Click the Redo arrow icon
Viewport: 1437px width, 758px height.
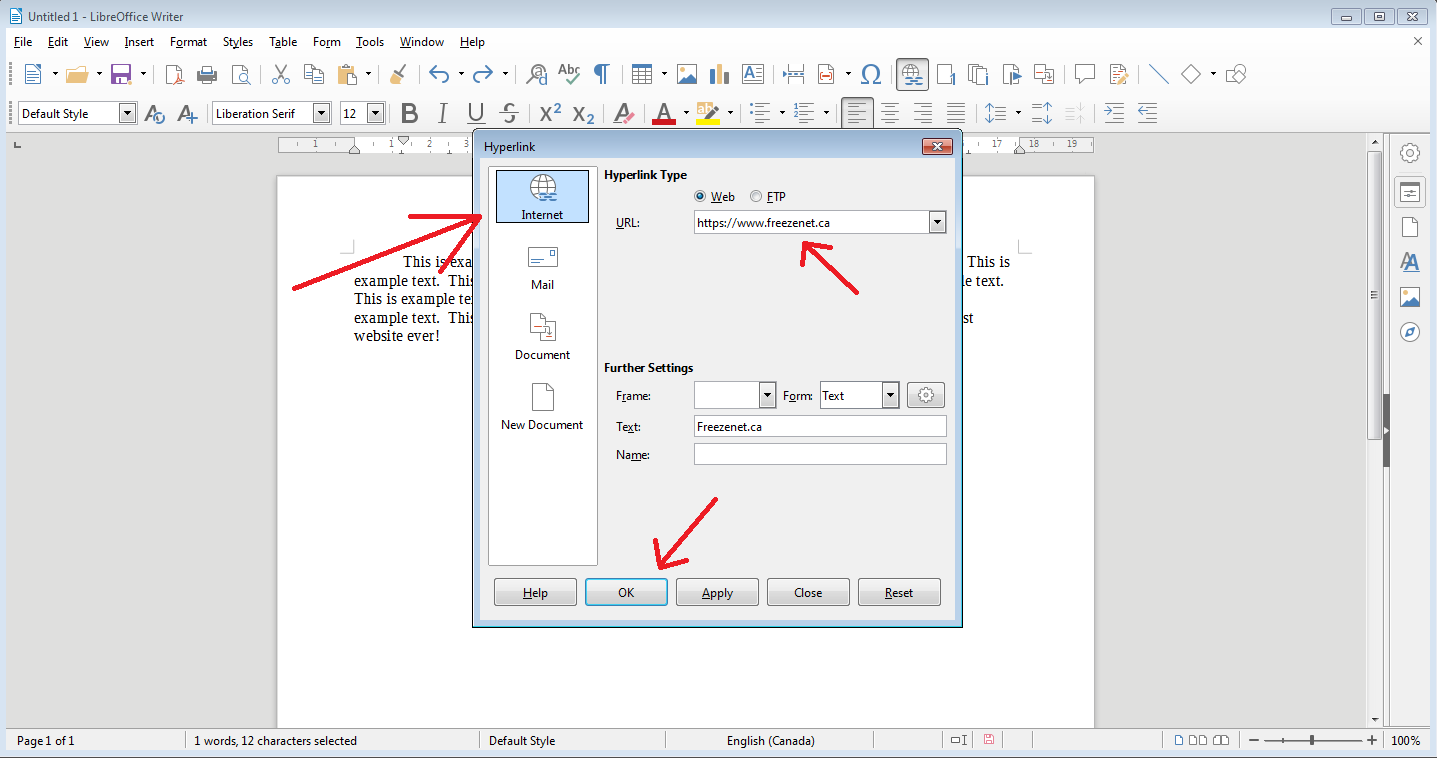(x=483, y=74)
